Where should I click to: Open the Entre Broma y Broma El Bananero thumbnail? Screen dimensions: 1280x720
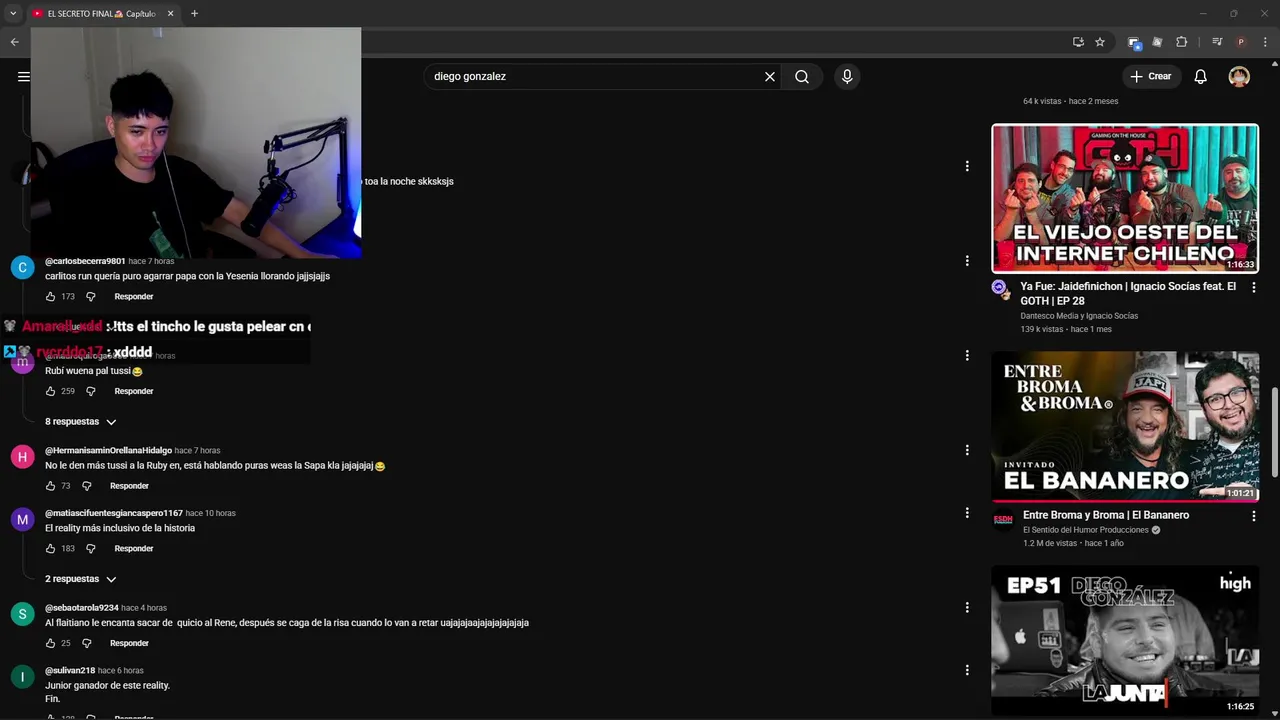[1125, 426]
